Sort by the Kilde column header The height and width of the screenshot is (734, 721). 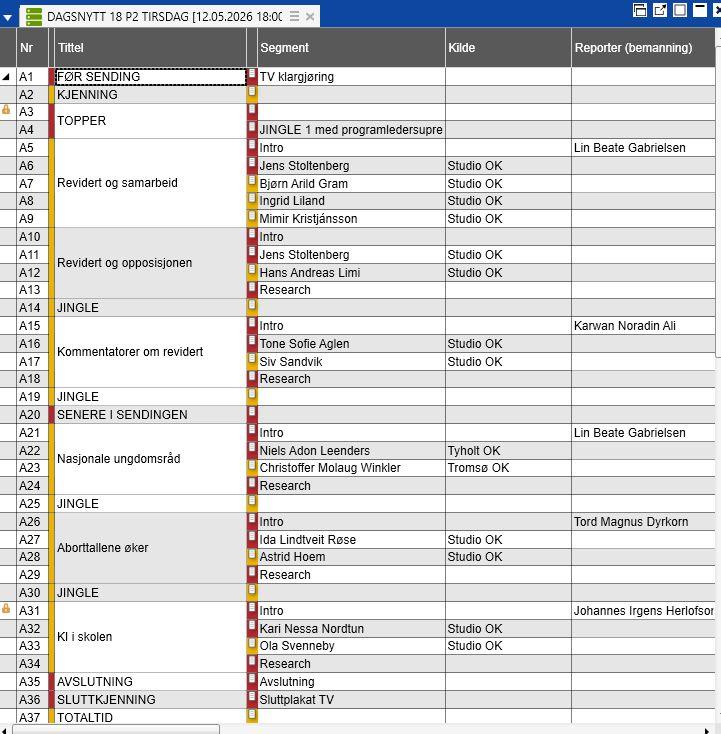point(508,47)
